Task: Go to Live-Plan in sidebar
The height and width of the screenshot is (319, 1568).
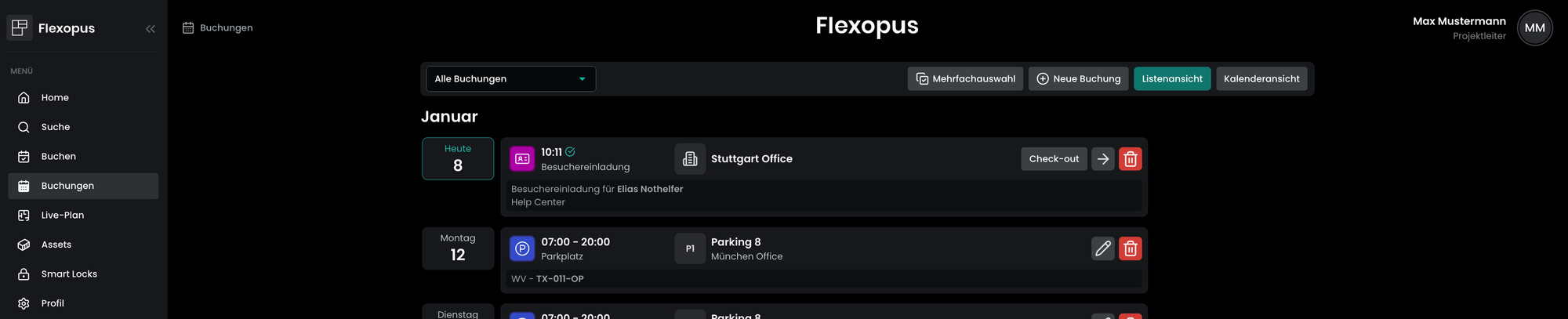Action: click(62, 215)
